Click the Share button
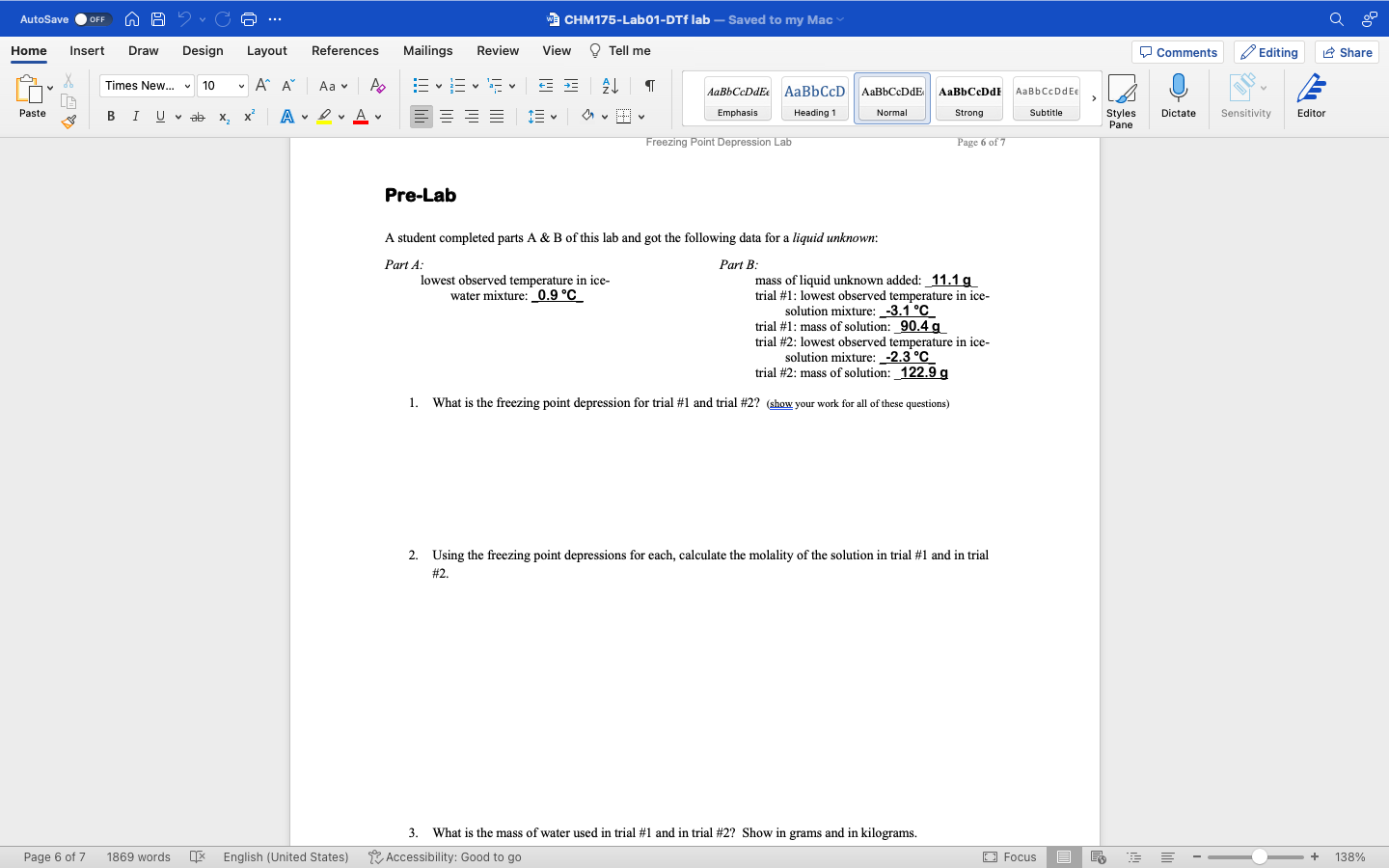This screenshot has height=868, width=1389. point(1347,52)
